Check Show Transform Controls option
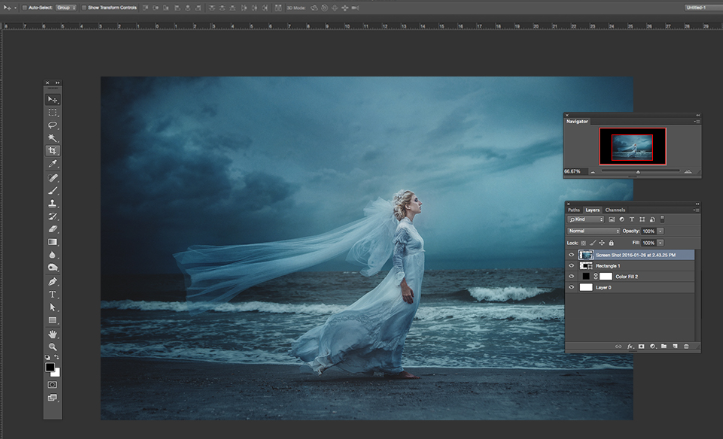Image resolution: width=723 pixels, height=439 pixels. pos(83,7)
